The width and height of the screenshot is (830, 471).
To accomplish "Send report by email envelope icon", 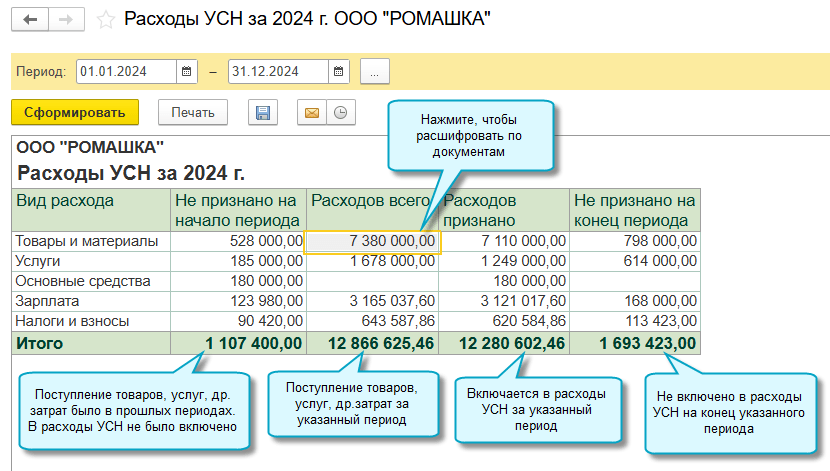I will [312, 113].
